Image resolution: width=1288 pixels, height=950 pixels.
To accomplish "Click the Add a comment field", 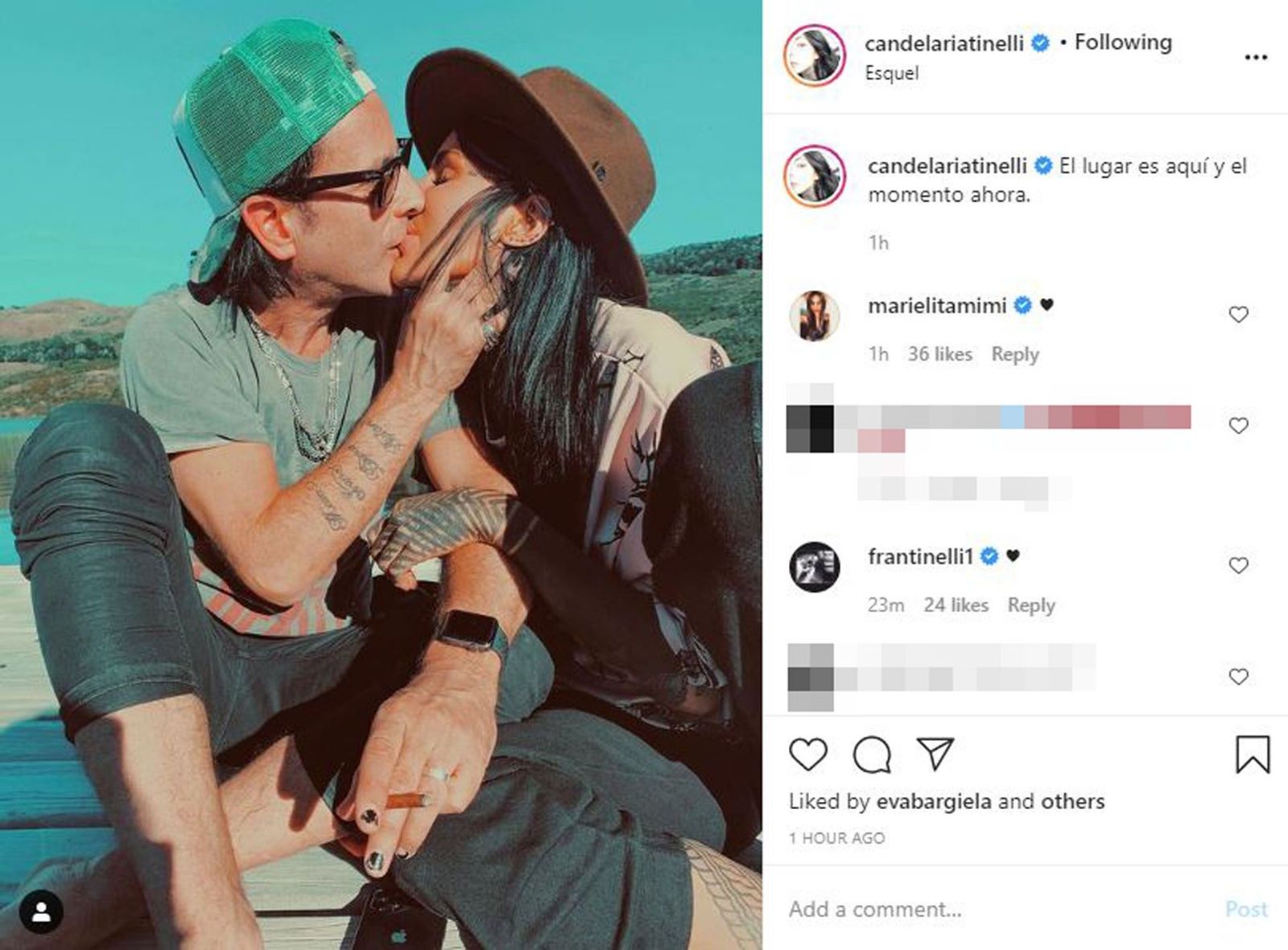I will [998, 910].
